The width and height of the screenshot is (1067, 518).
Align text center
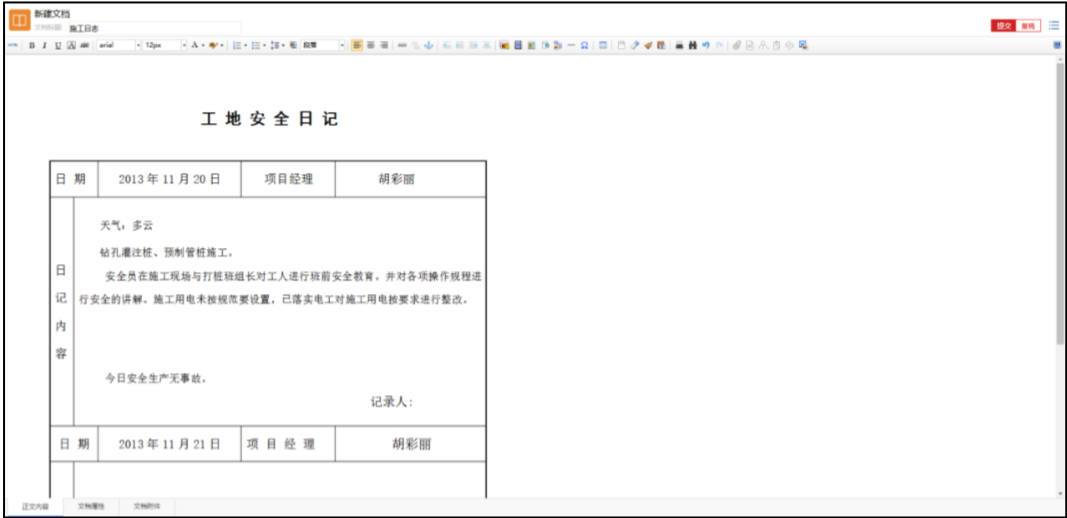(x=371, y=46)
